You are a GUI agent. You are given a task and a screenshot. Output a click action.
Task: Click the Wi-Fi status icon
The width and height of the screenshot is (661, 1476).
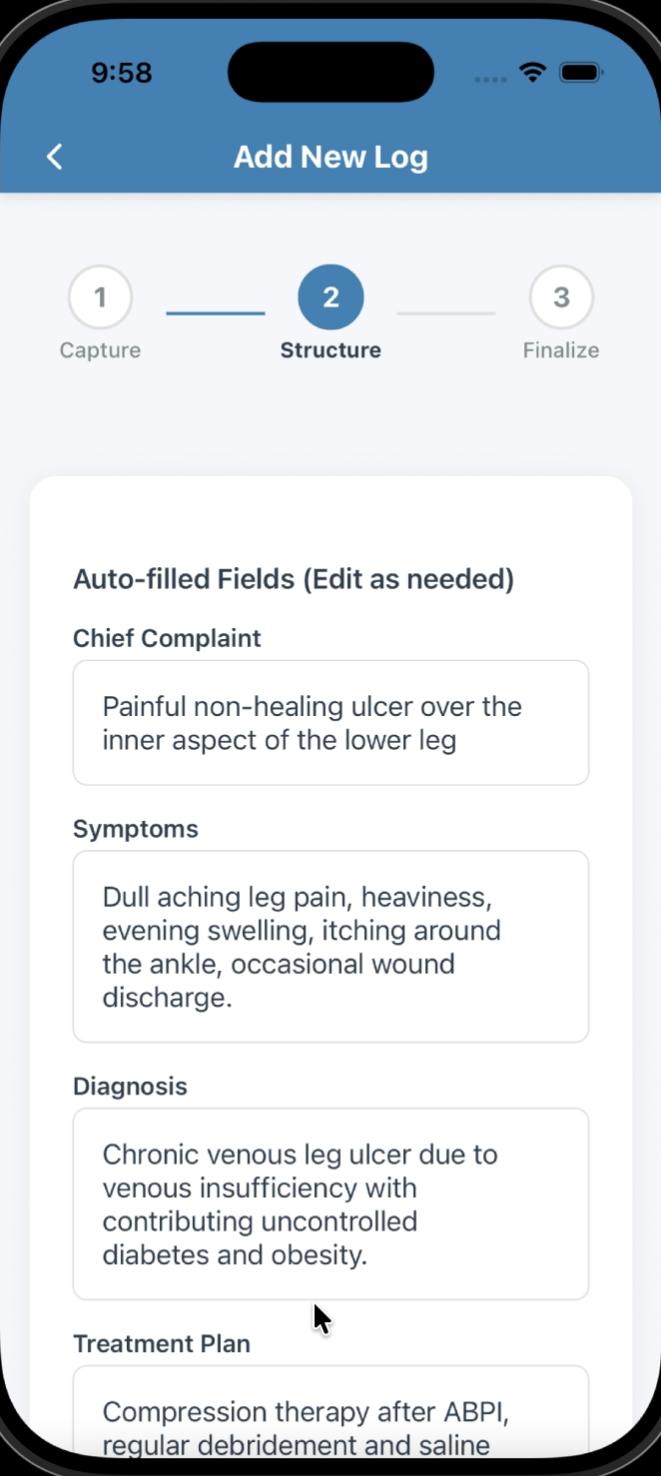pyautogui.click(x=533, y=73)
